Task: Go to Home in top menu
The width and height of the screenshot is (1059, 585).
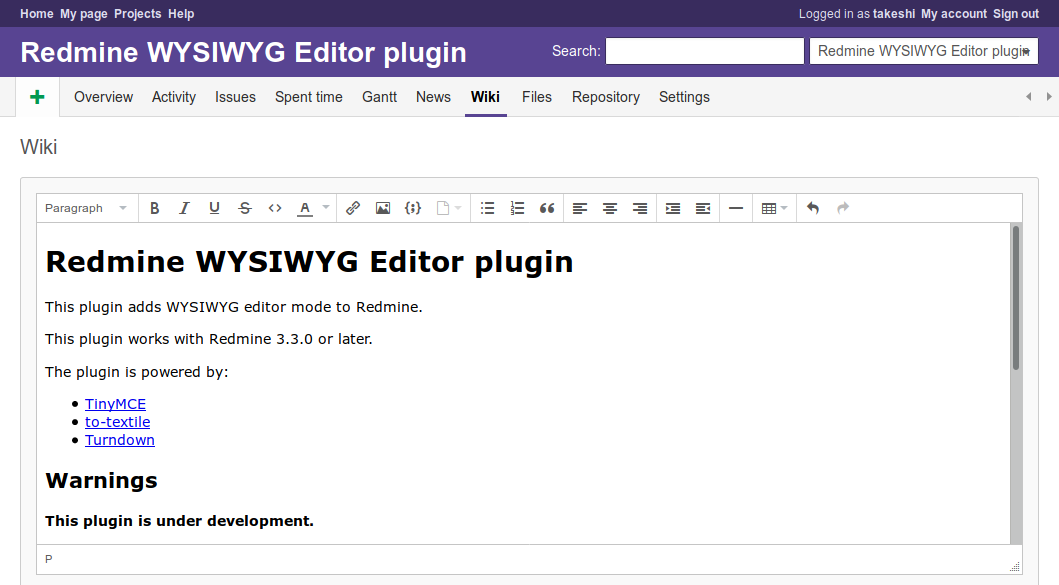Action: pyautogui.click(x=36, y=14)
